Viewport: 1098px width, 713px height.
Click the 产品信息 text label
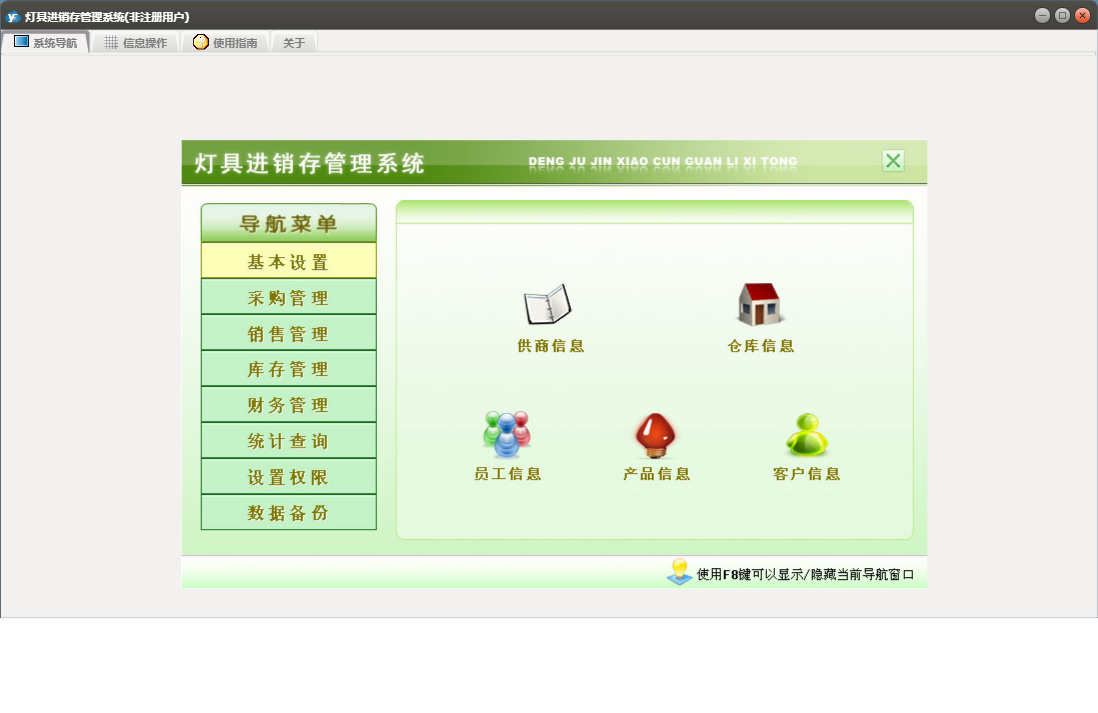tap(657, 474)
